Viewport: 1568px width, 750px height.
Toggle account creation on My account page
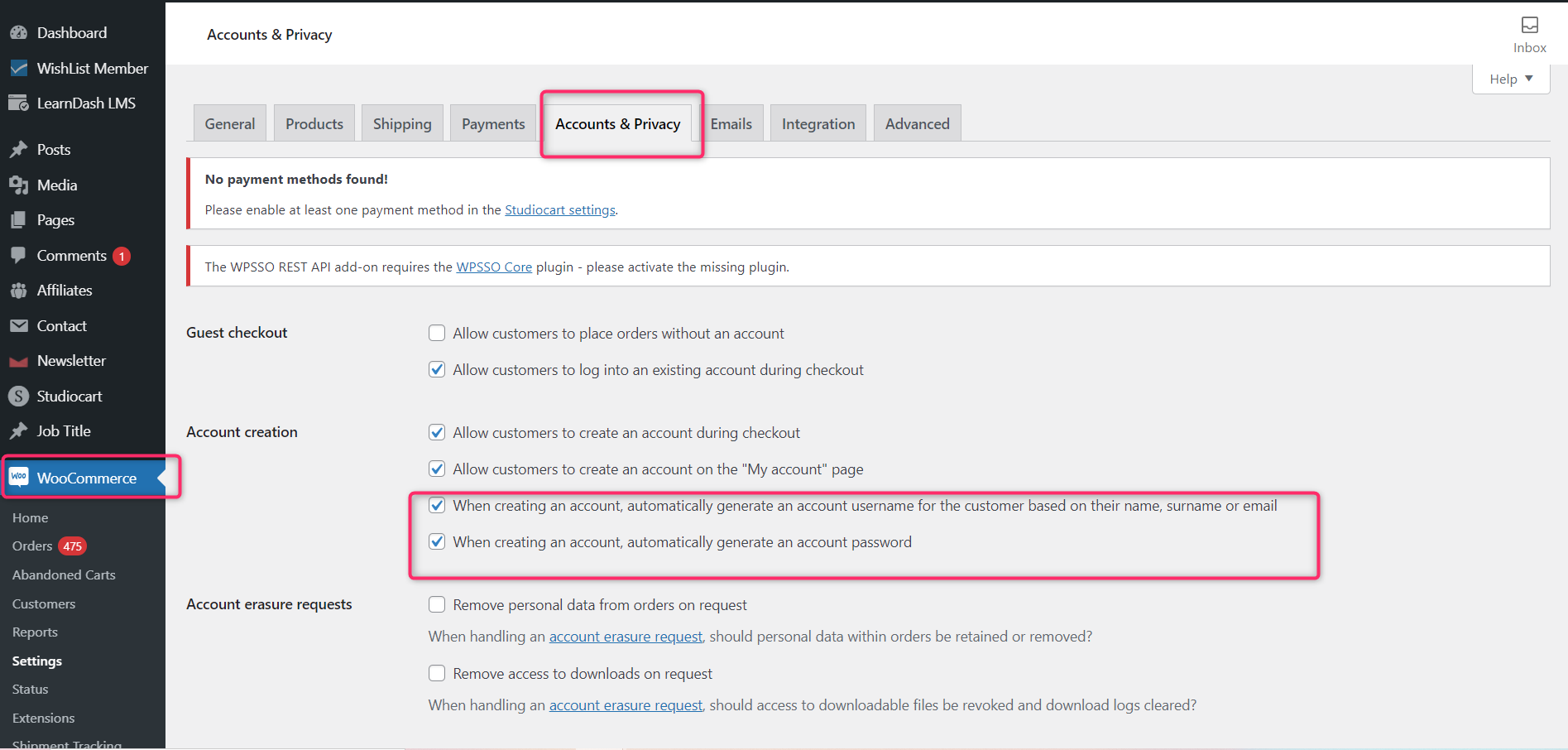(437, 469)
